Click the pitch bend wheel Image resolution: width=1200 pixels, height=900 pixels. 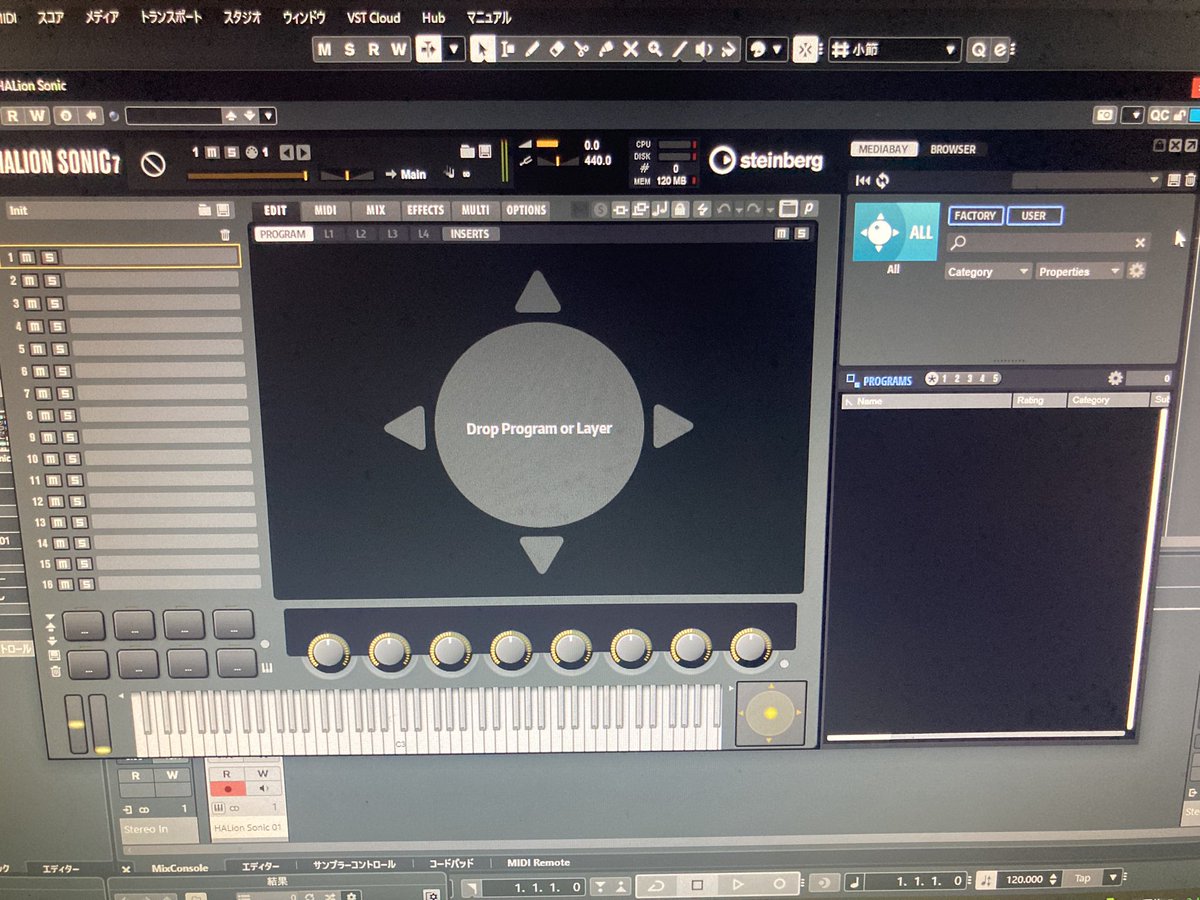(77, 723)
